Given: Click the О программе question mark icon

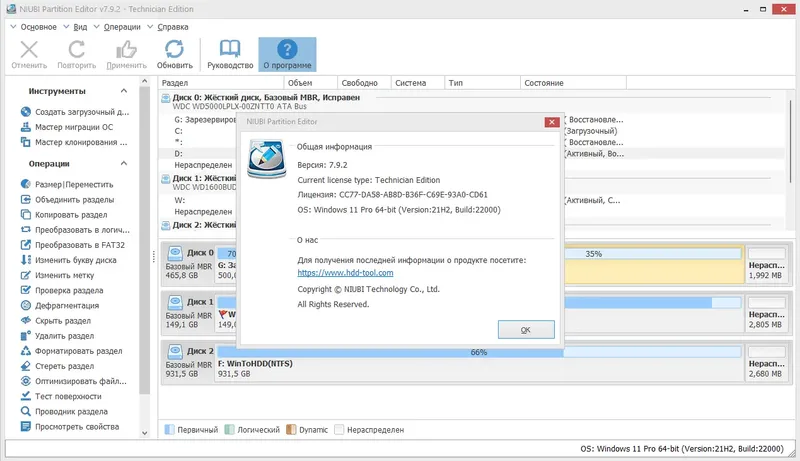Looking at the screenshot, I should click(287, 49).
